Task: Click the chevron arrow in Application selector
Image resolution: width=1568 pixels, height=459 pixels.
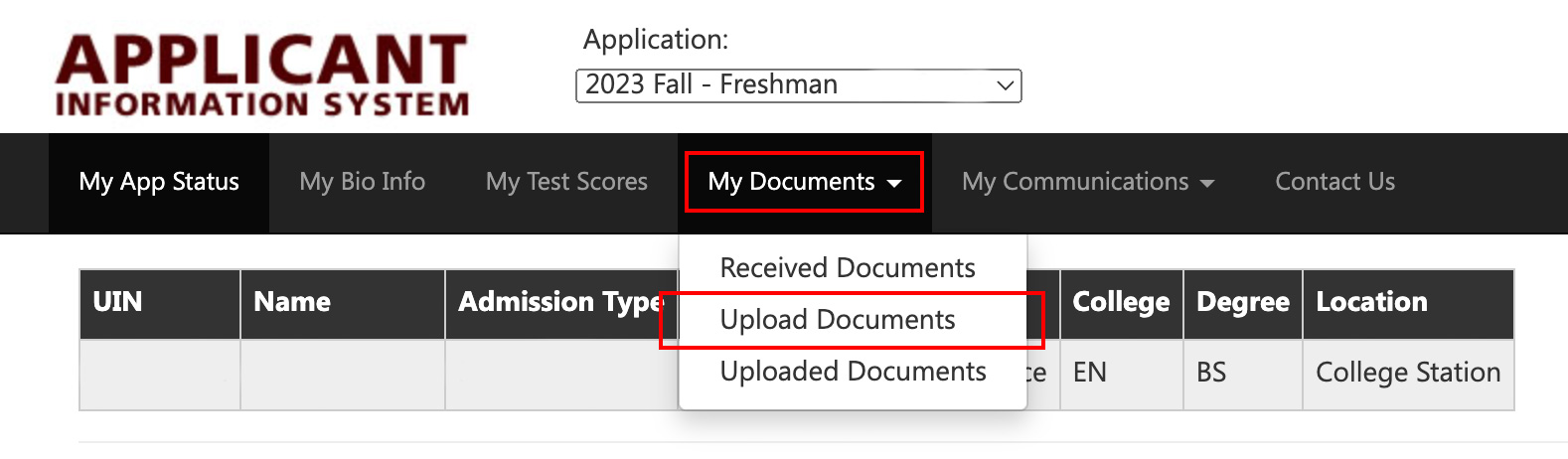Action: [1005, 85]
